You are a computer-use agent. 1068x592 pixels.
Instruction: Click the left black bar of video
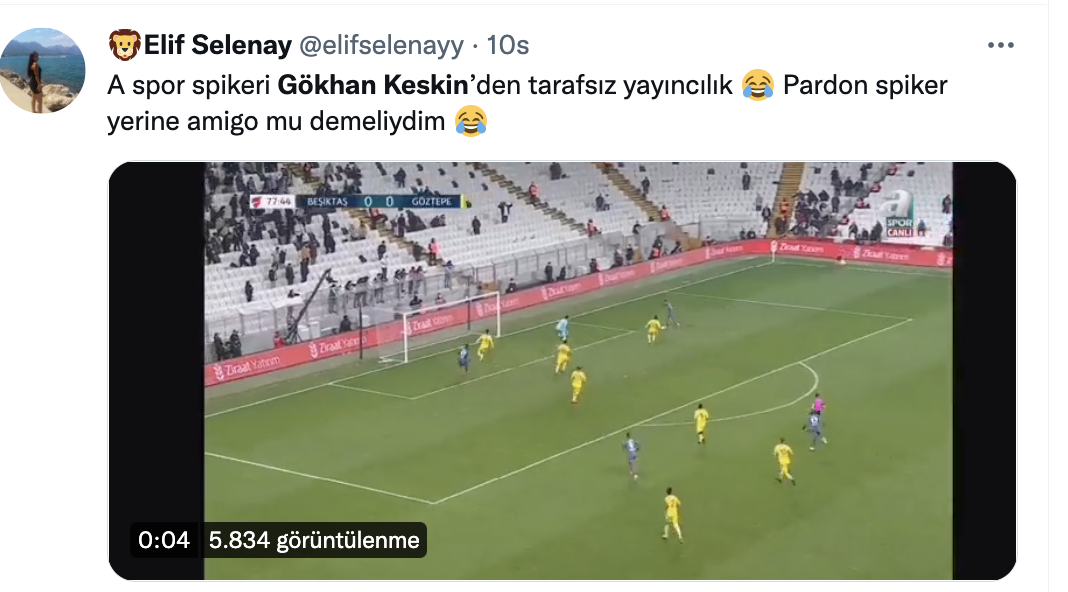tap(157, 371)
